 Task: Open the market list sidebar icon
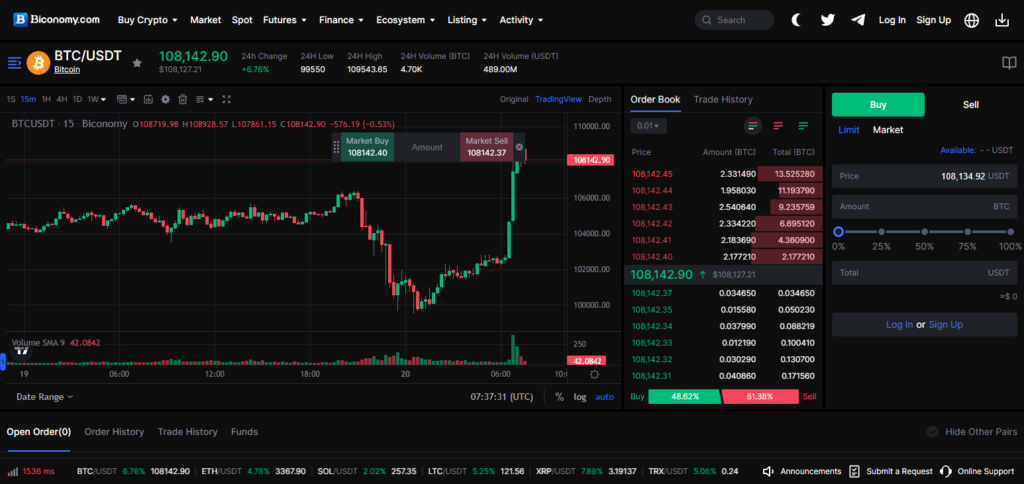point(14,63)
